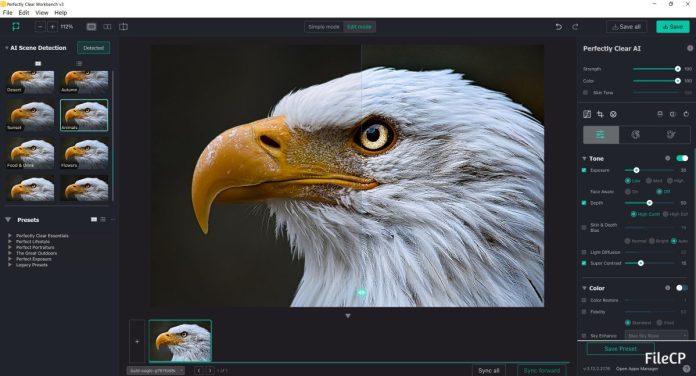Switch to the adjustments sliders tab
Viewport: 696px width, 376px height.
point(601,135)
